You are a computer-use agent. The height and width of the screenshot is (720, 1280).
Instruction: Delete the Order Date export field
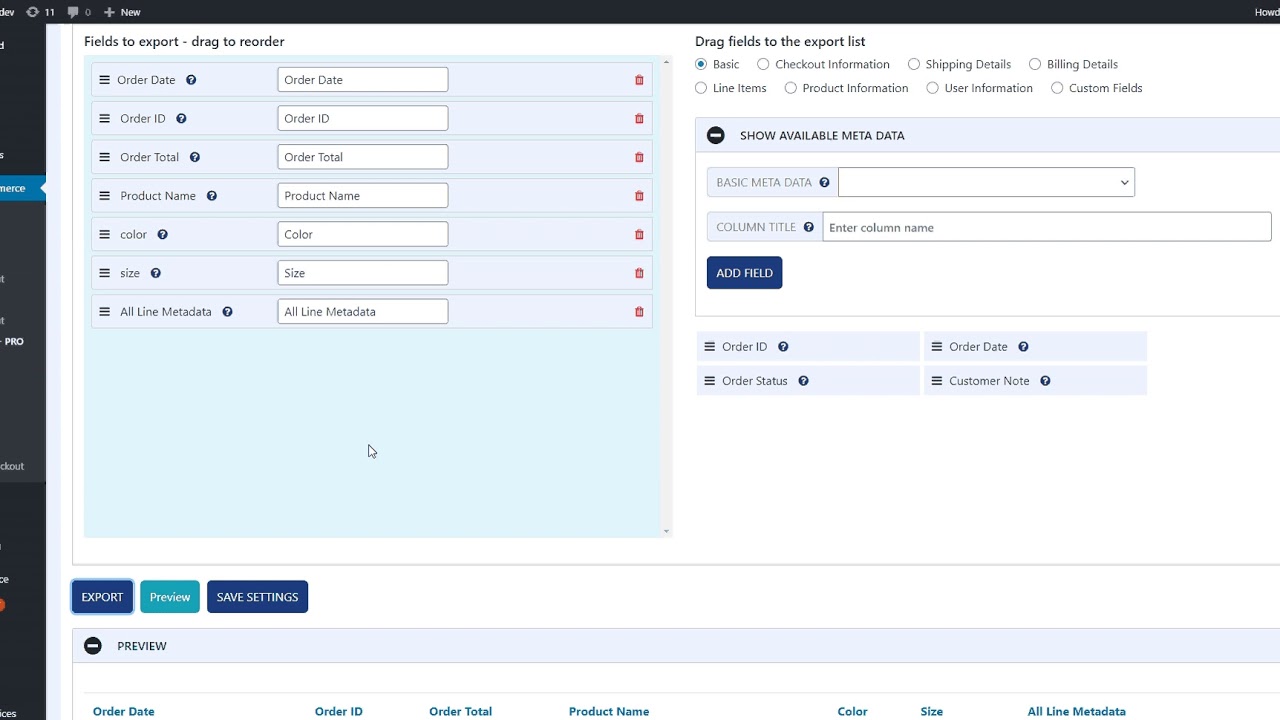click(639, 80)
